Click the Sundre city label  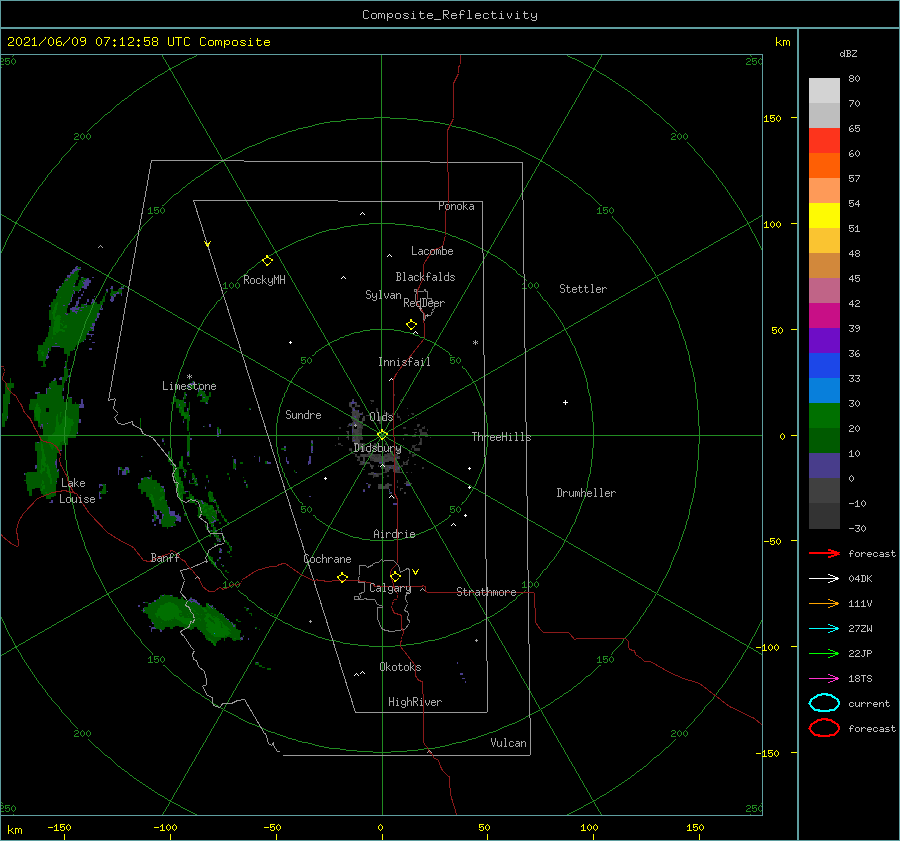(303, 414)
